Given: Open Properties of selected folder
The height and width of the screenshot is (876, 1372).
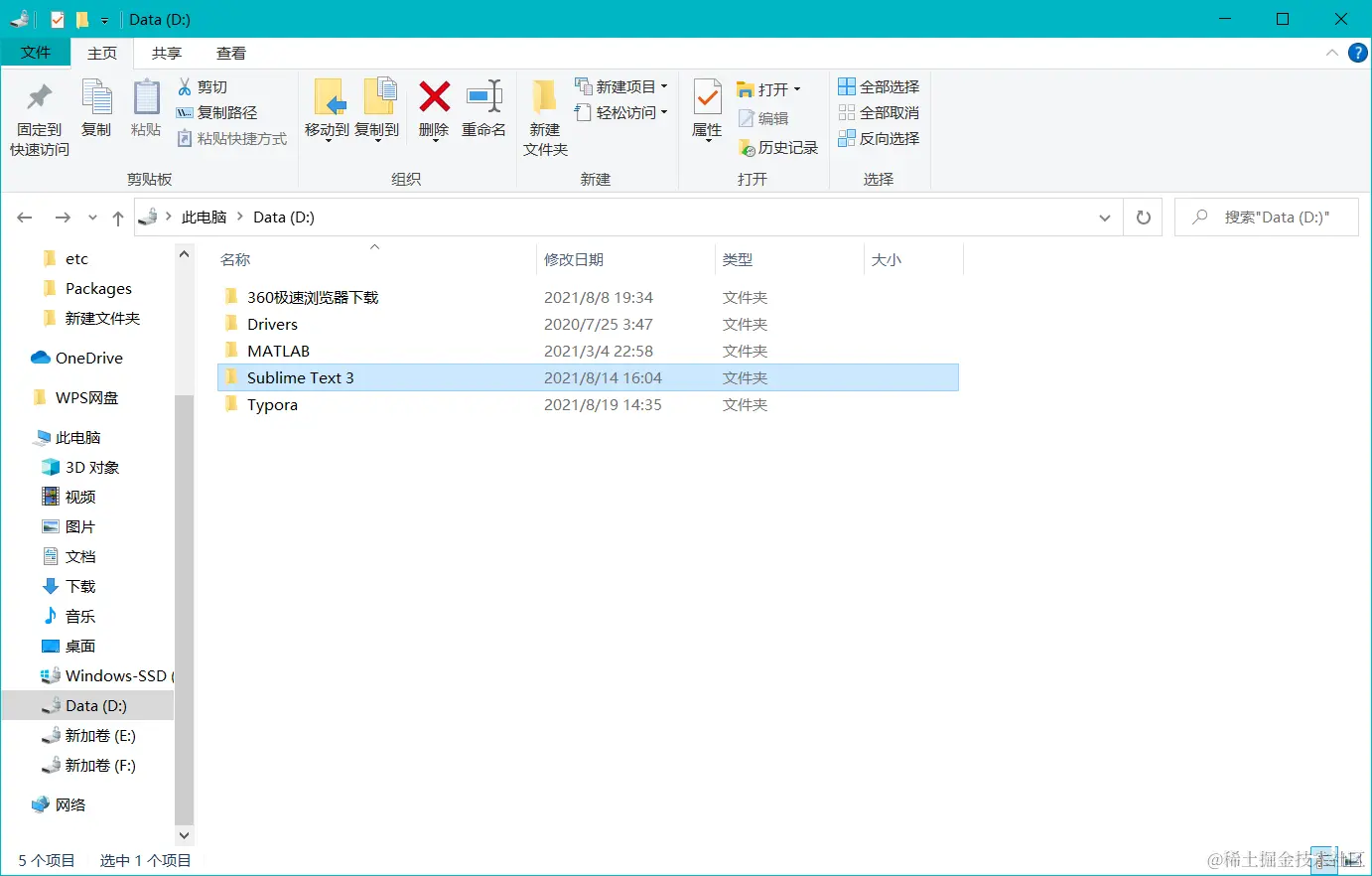Looking at the screenshot, I should point(707,110).
